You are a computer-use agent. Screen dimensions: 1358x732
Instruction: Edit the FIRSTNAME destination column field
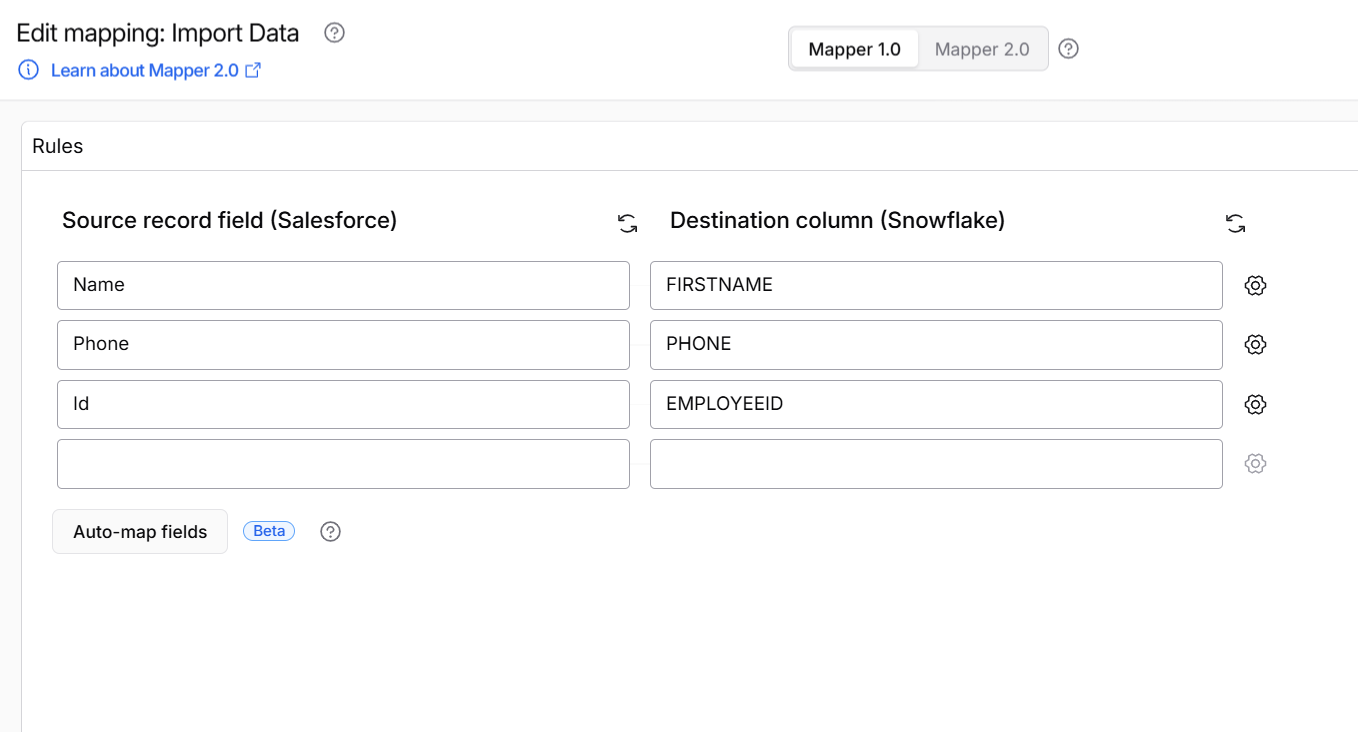click(935, 286)
